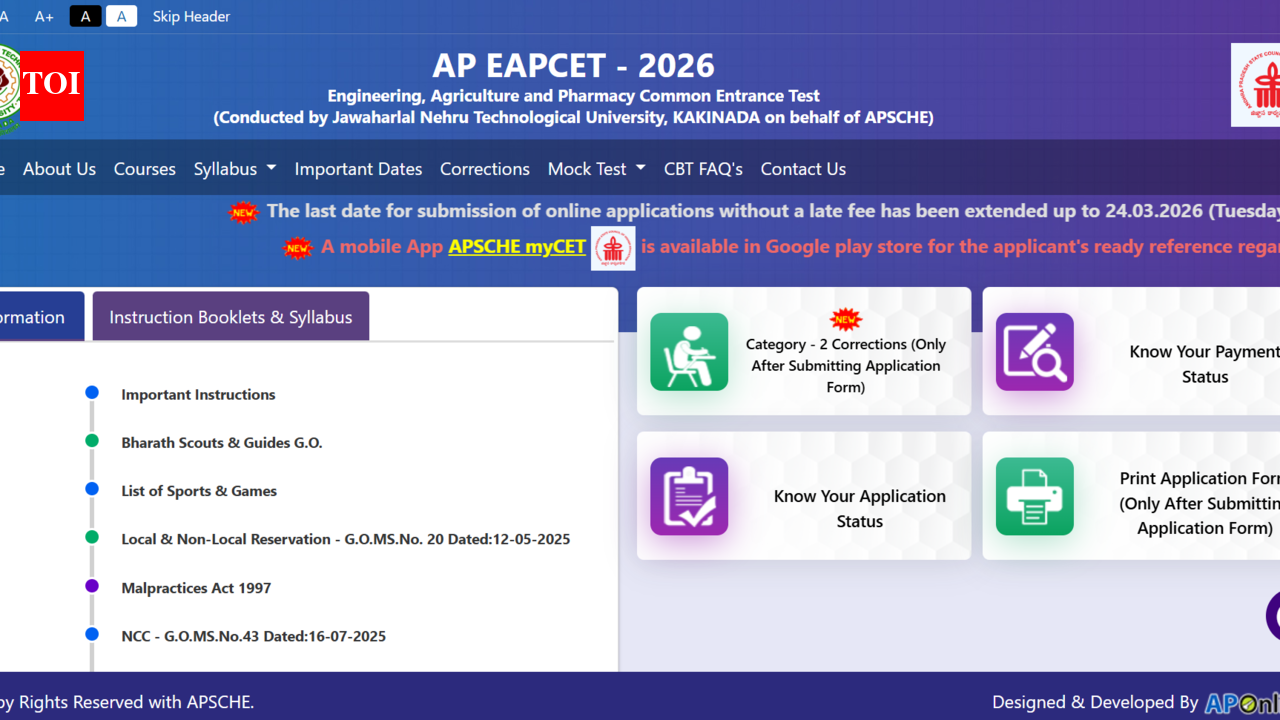Enable the black high-contrast theme
This screenshot has height=720, width=1280.
tap(85, 16)
